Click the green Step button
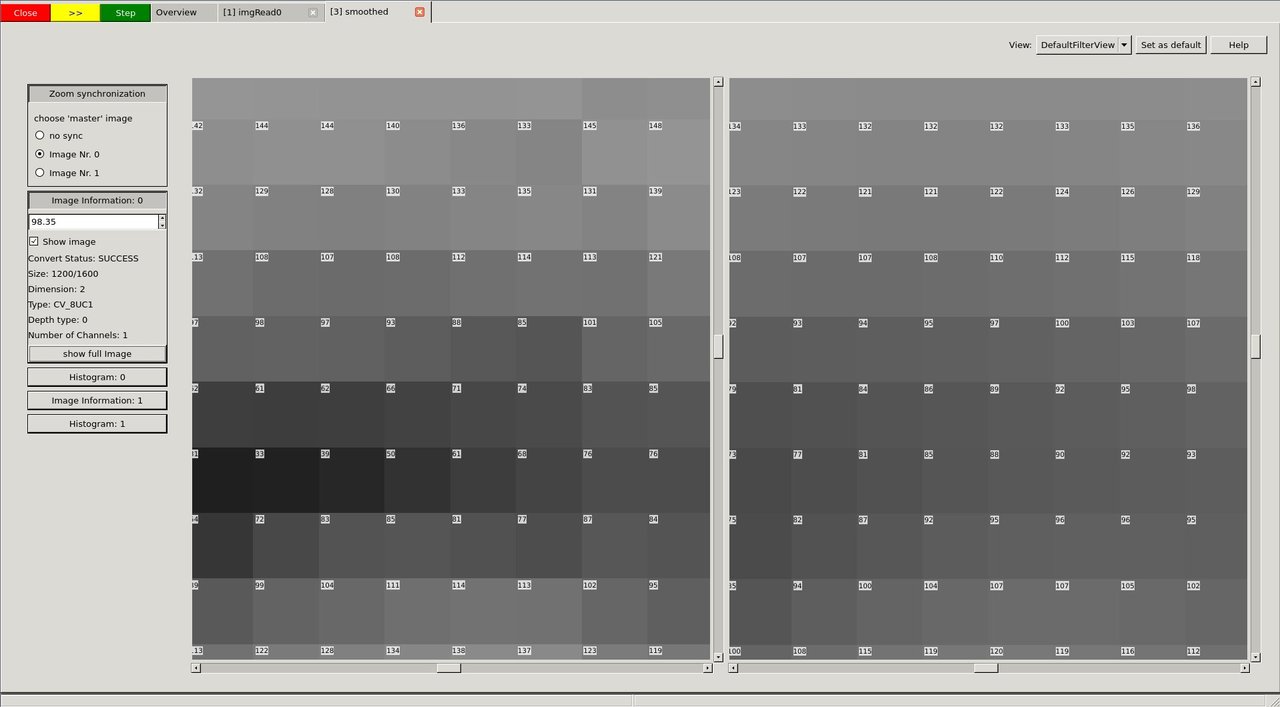Screen dimensions: 1280x707 pos(125,13)
